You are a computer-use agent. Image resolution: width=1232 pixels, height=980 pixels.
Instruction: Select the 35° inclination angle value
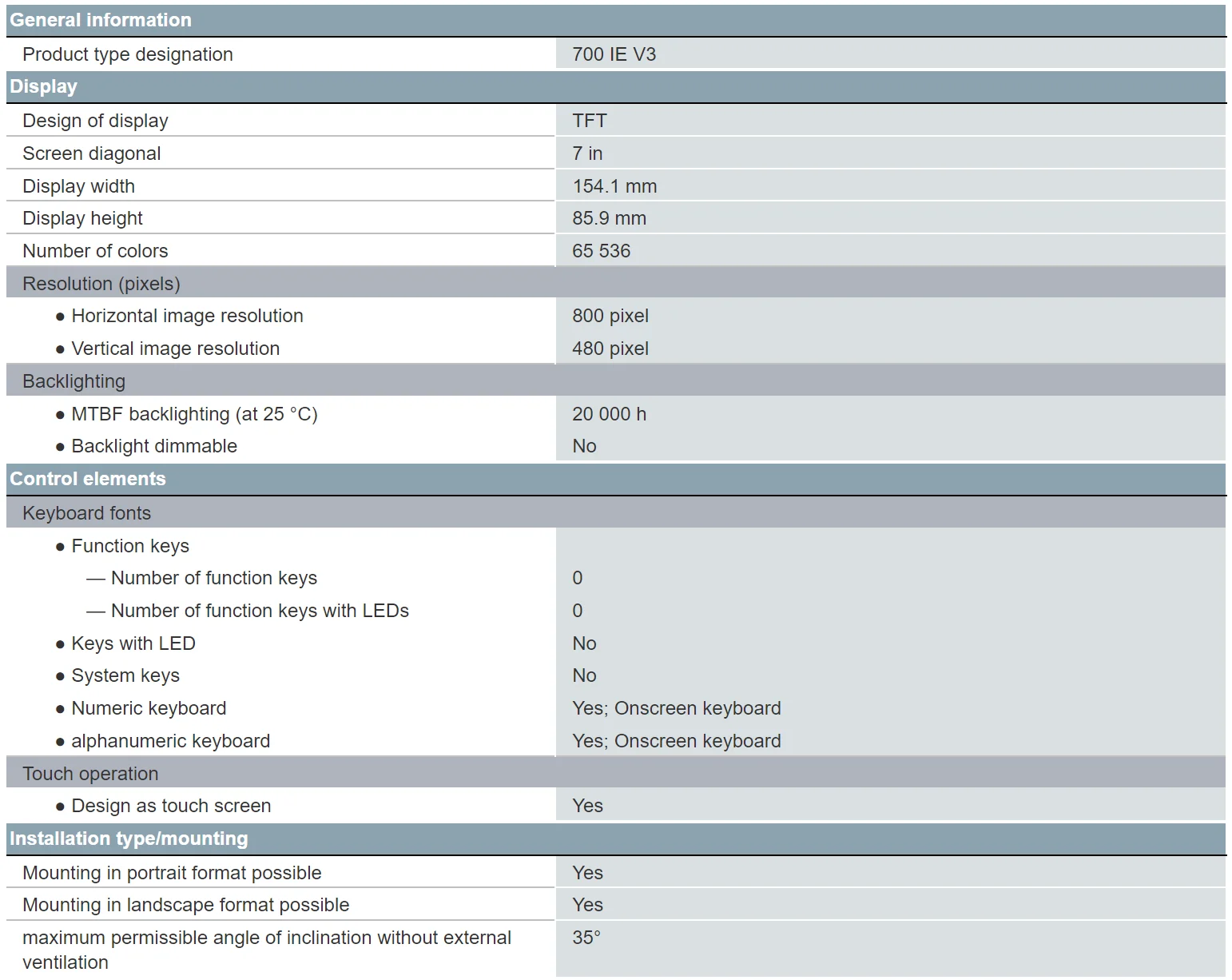click(586, 938)
